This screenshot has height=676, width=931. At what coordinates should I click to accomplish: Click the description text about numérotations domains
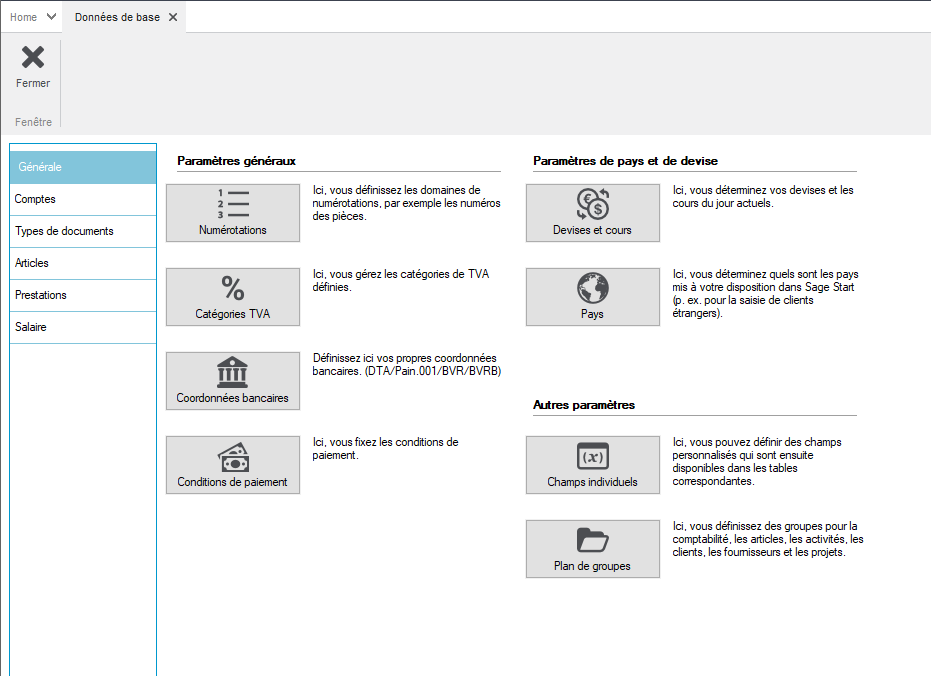pos(407,203)
